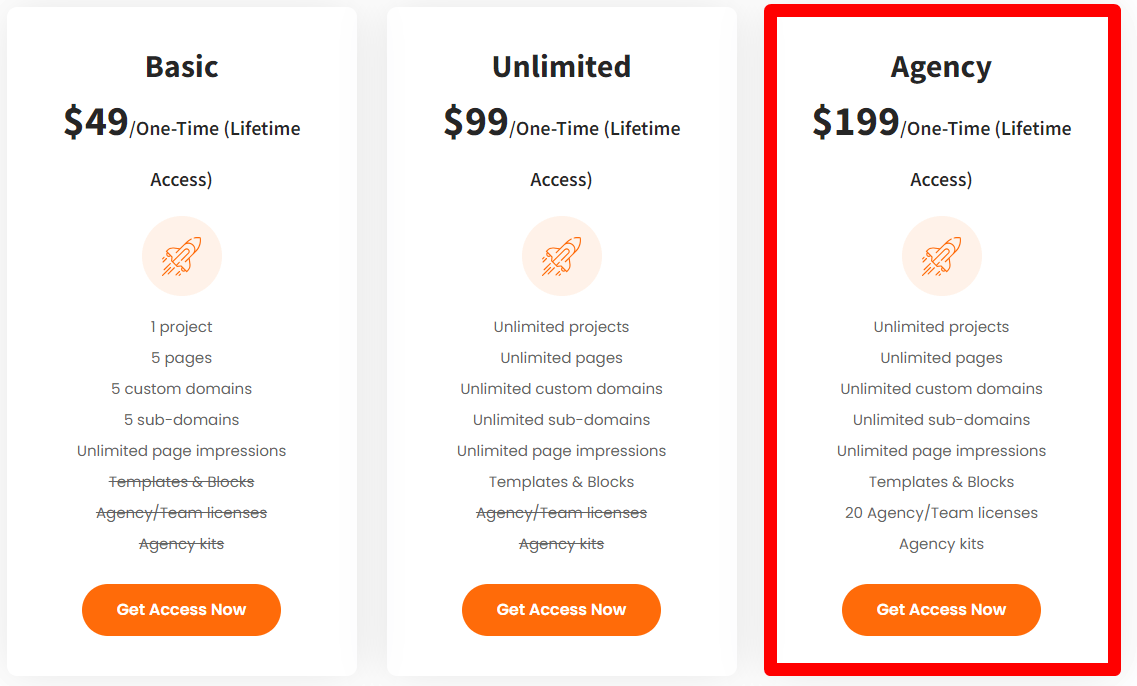Click struck-through Templates & Blocks in Basic plan

click(x=181, y=482)
